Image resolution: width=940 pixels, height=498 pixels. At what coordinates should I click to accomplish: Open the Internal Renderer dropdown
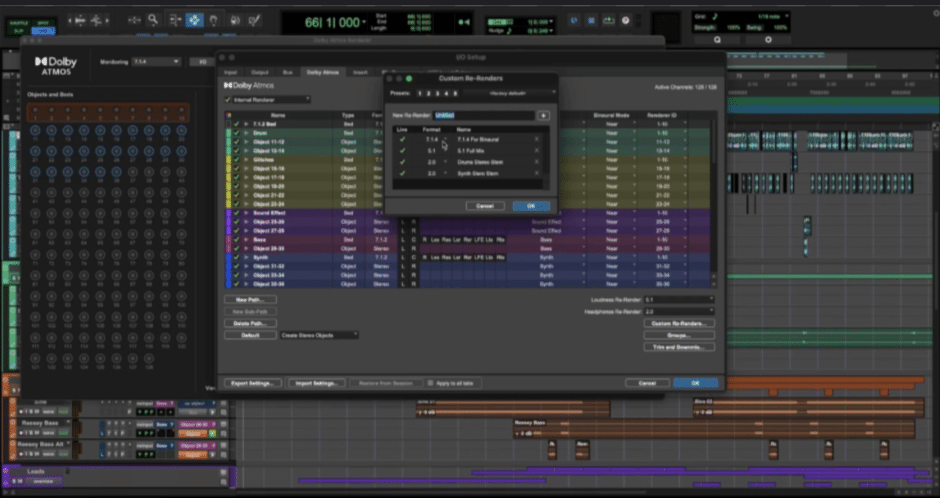272,99
